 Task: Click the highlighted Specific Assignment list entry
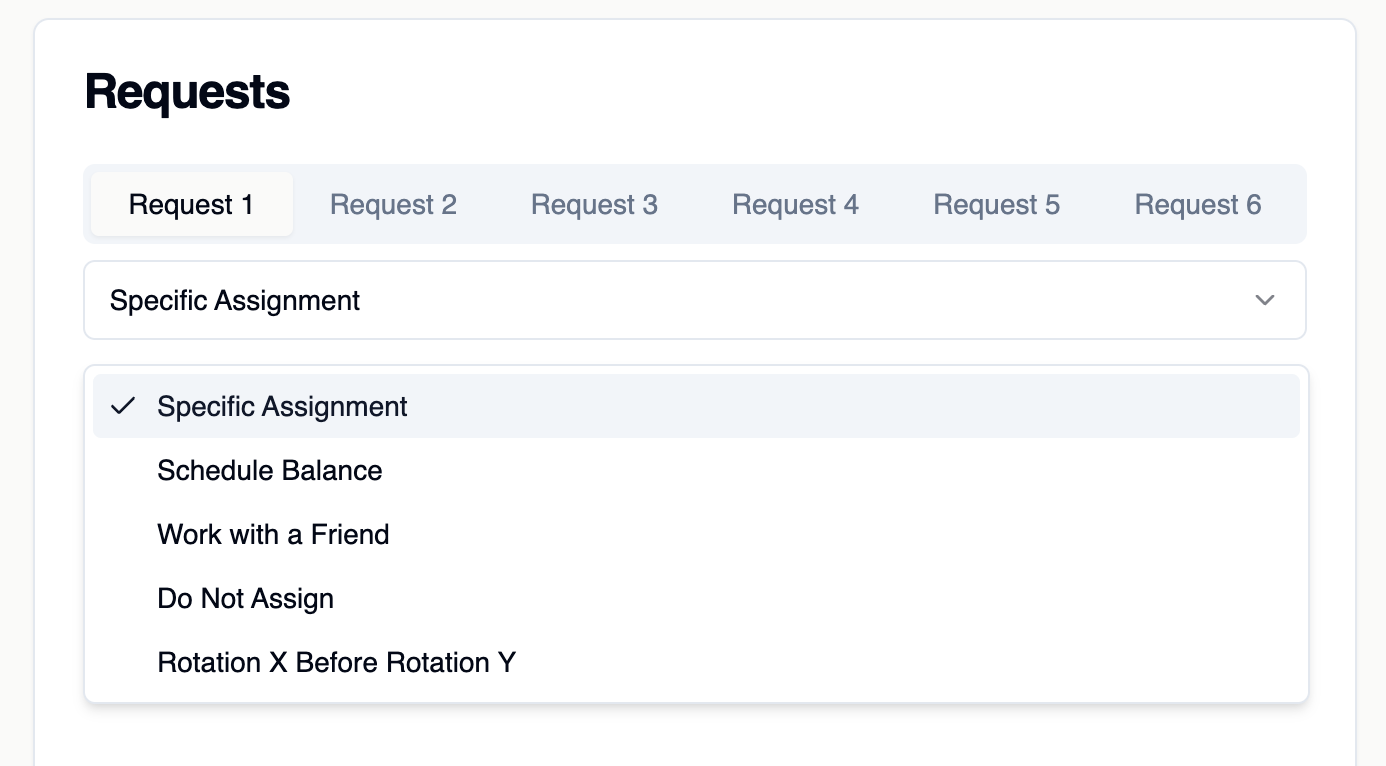pos(281,406)
